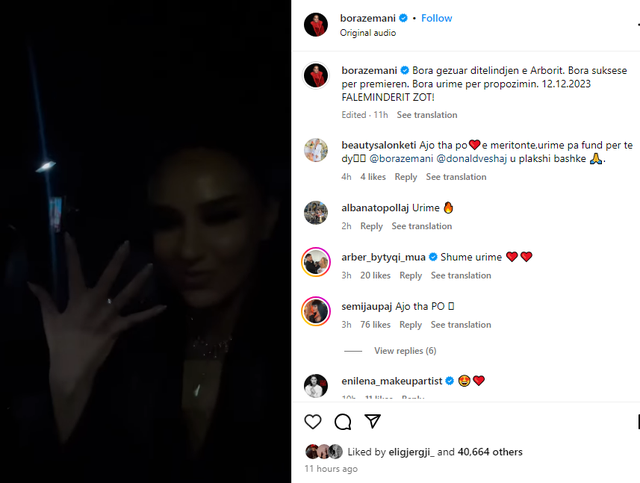Open Original audio link
640x483 pixels.
[x=368, y=33]
